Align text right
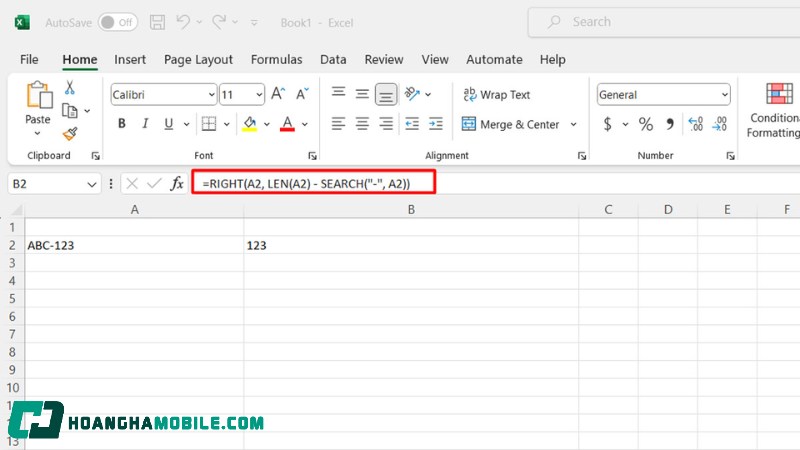The image size is (800, 450). (386, 123)
